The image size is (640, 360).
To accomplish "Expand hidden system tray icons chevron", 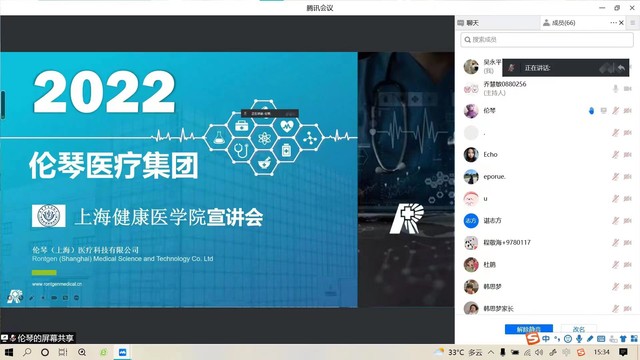I will (491, 352).
